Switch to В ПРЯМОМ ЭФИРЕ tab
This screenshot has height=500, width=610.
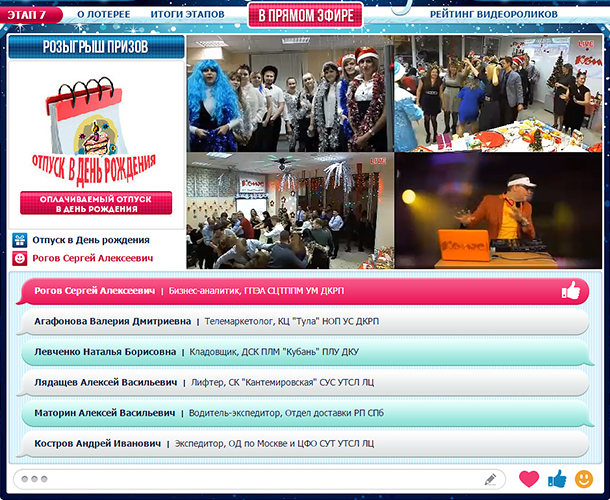point(306,16)
